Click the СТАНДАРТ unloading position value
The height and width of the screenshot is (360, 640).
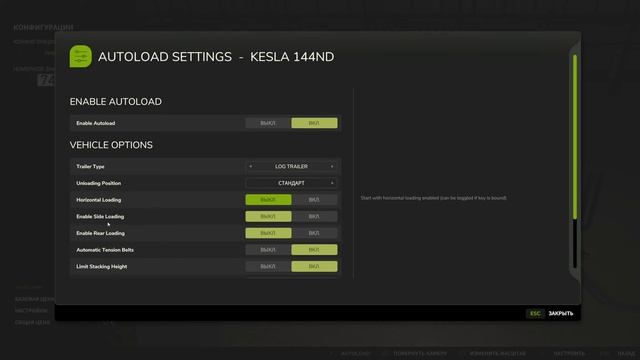tap(291, 183)
